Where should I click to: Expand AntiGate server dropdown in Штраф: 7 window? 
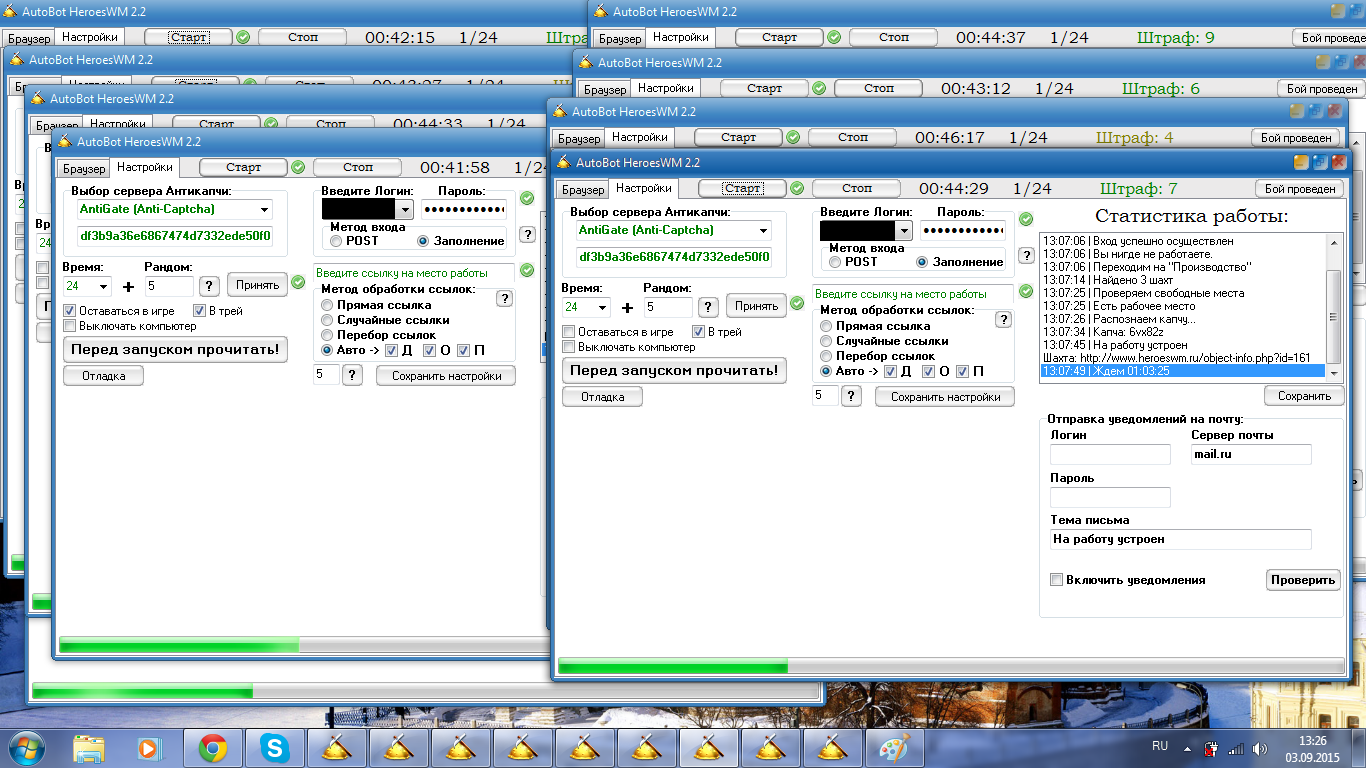coord(763,231)
